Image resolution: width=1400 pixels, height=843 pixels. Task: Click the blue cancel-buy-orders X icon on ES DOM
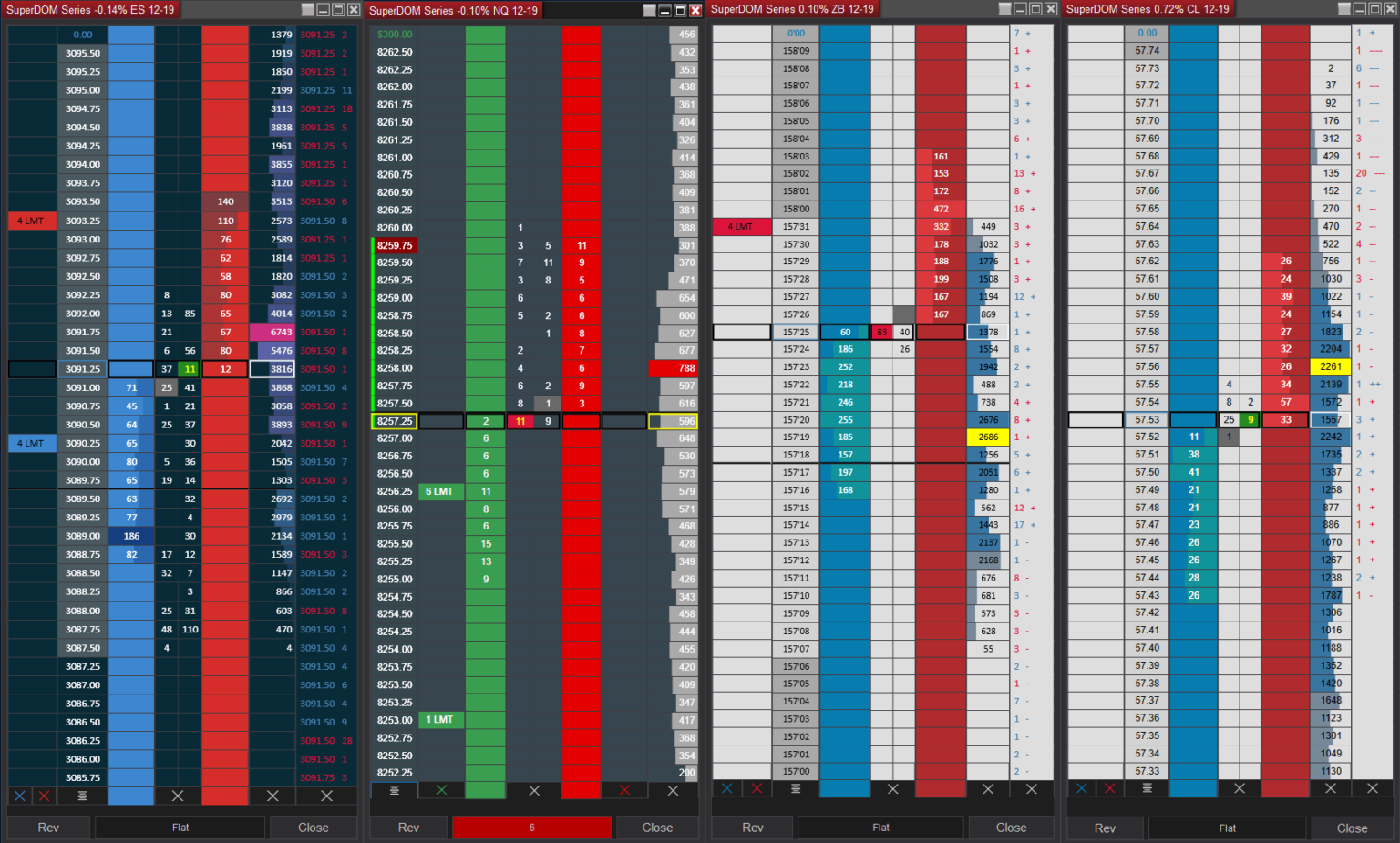point(19,796)
